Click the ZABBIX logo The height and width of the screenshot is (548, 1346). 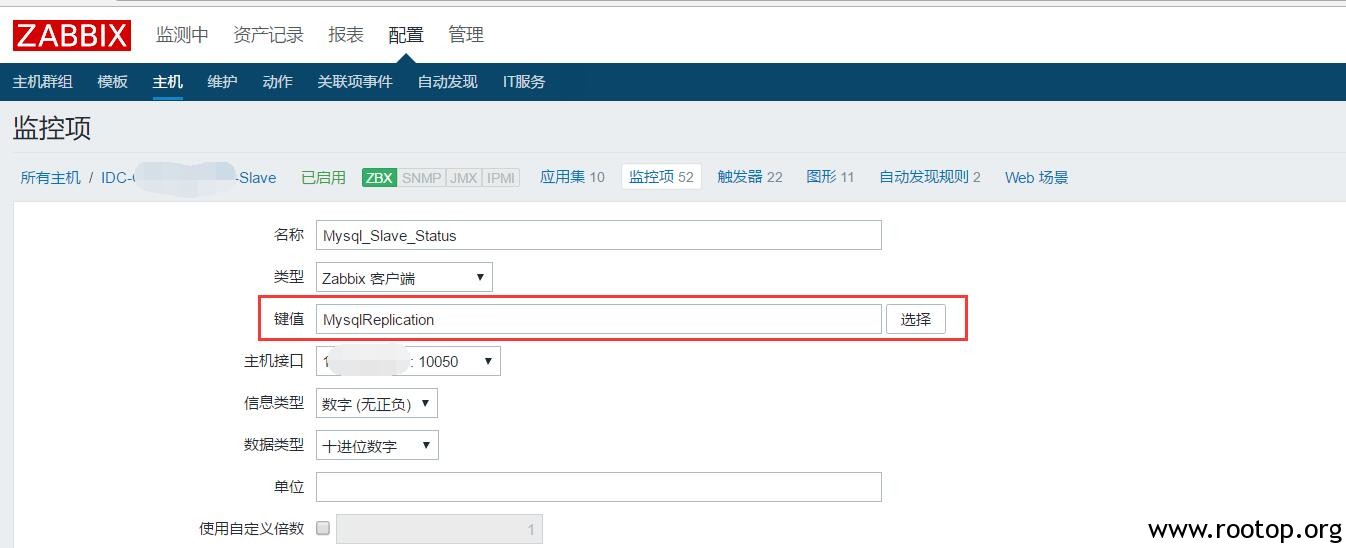[x=72, y=35]
